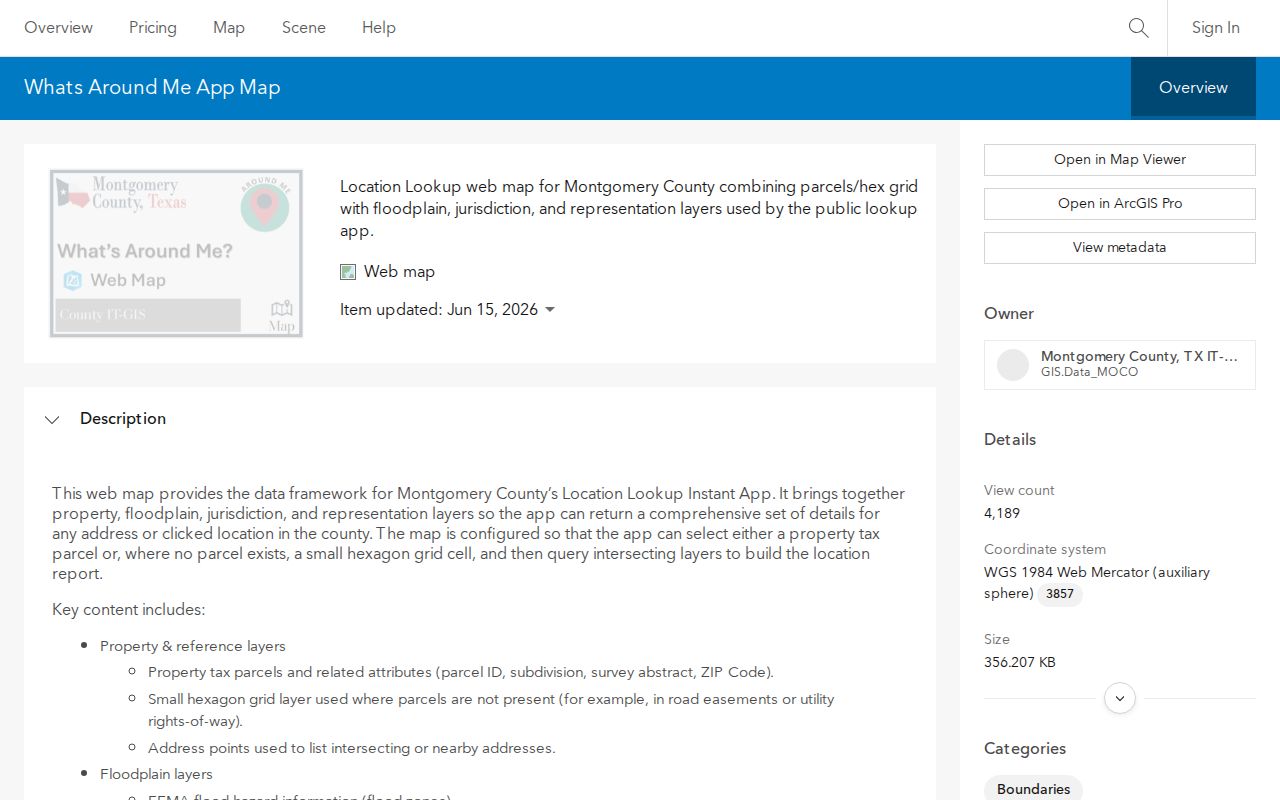Switch to the Overview tab in blue header

(1193, 88)
